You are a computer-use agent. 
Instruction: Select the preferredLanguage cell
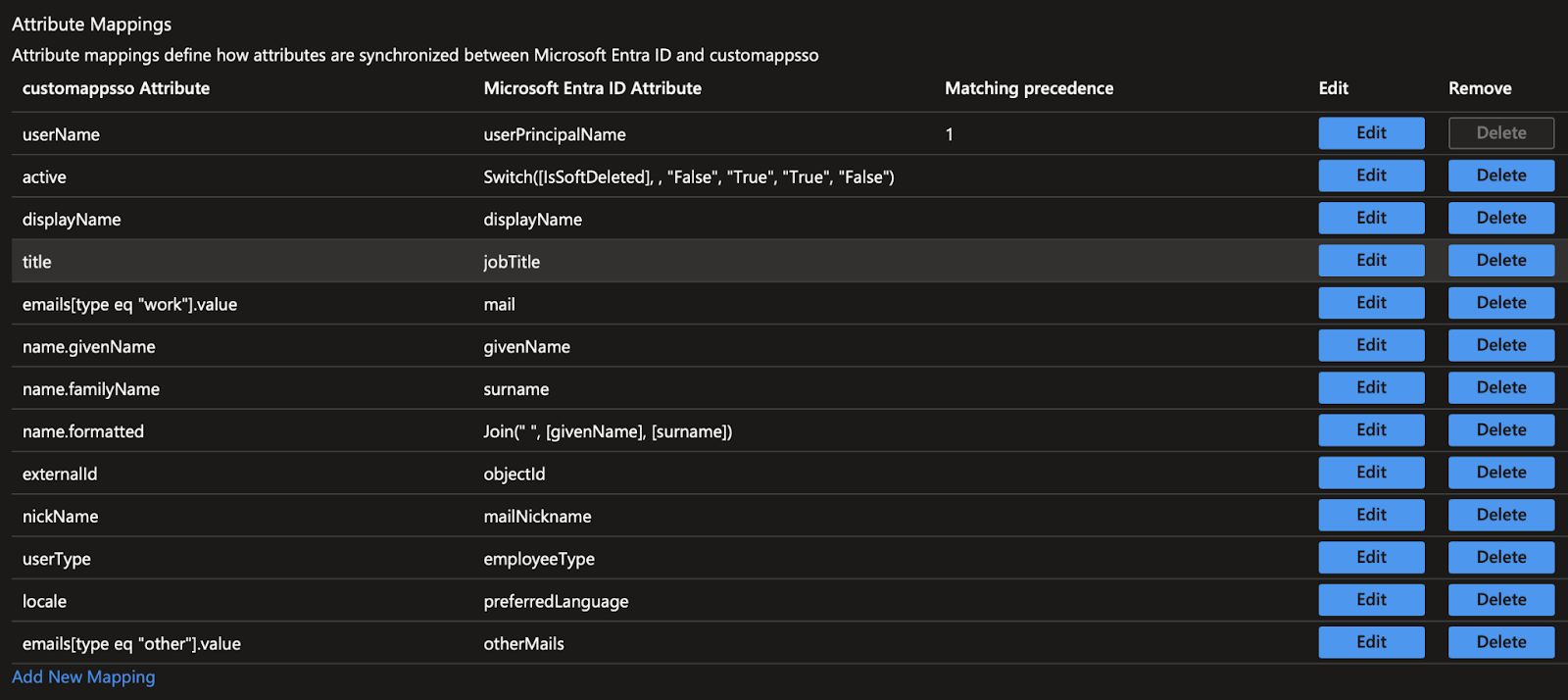click(556, 601)
